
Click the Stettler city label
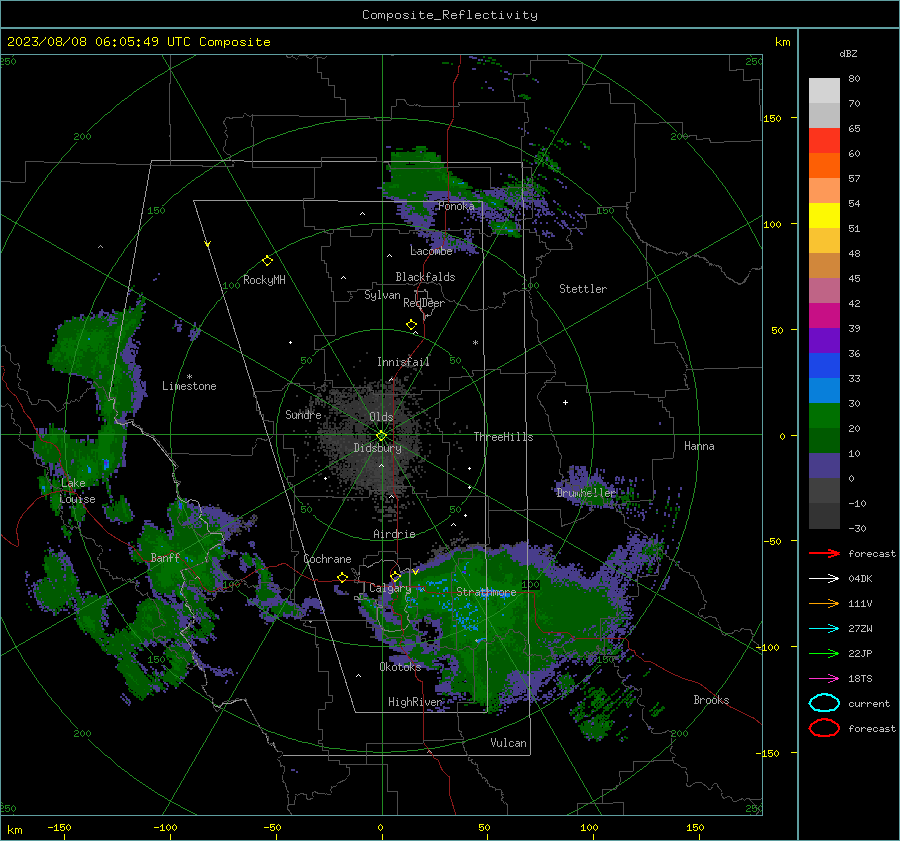pyautogui.click(x=583, y=289)
